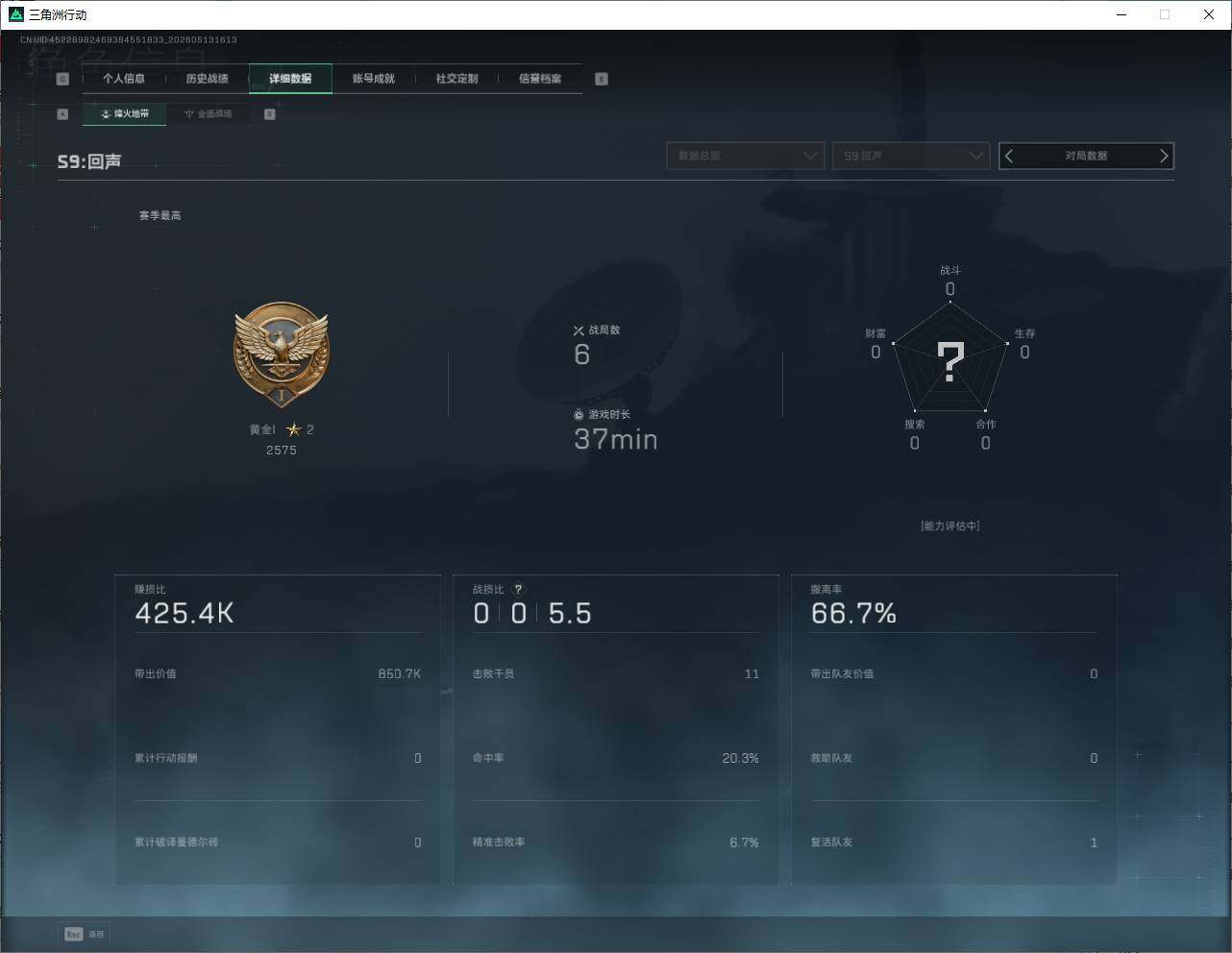Expand the 数据总览 dropdown
The height and width of the screenshot is (953, 1232).
746,156
